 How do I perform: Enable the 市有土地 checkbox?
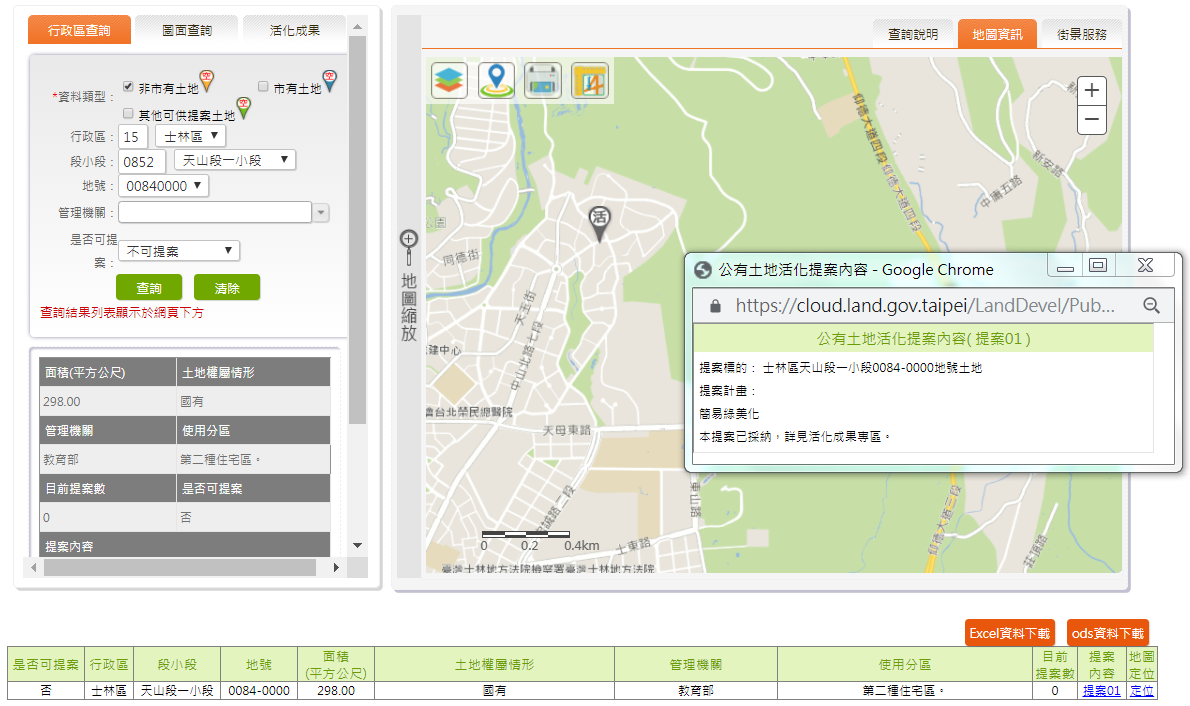click(264, 87)
